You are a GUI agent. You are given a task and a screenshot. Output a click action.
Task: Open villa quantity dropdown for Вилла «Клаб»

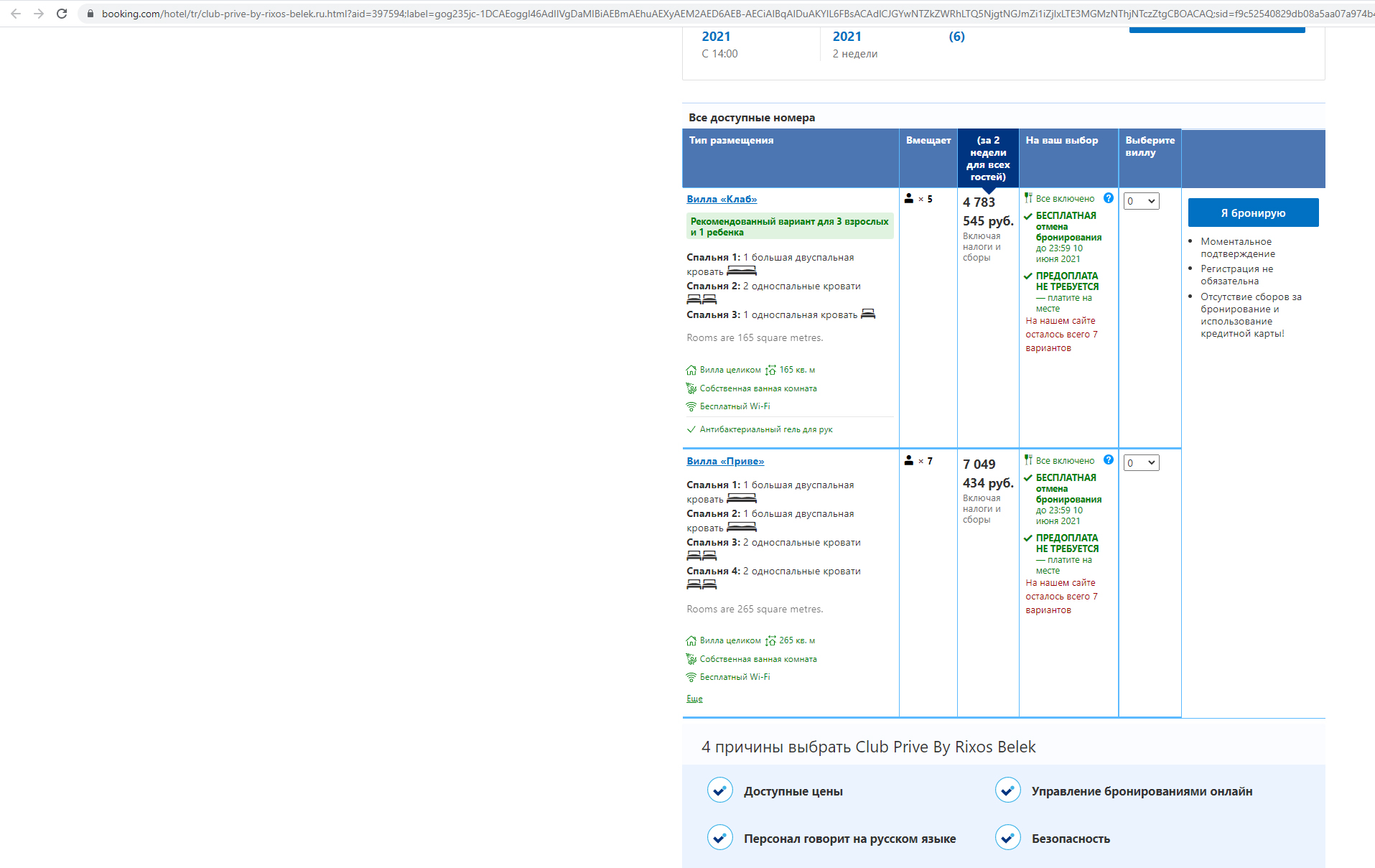[1141, 201]
